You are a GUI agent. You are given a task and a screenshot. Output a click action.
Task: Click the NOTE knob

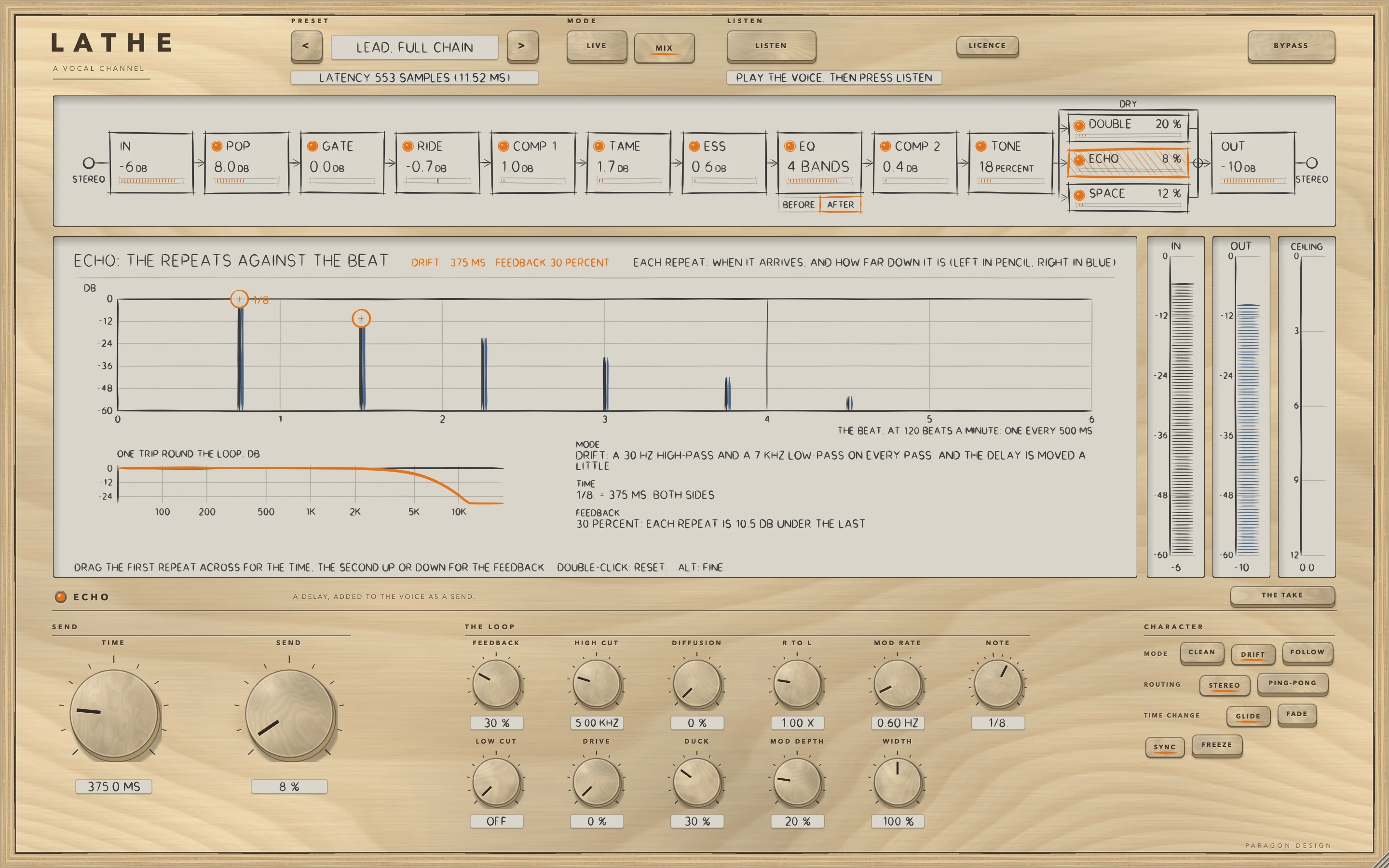click(998, 683)
